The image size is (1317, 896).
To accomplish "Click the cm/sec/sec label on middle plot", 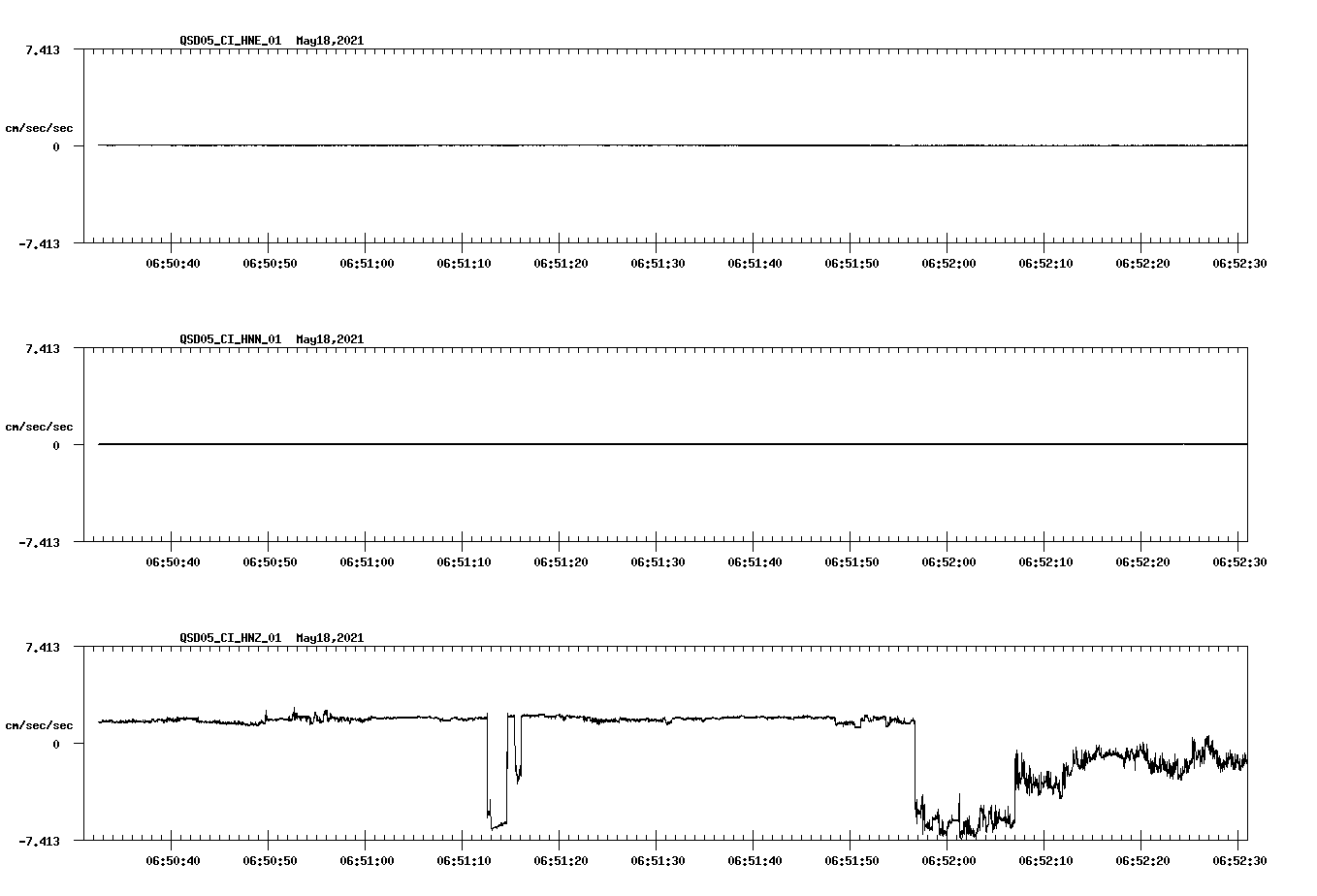I will [x=40, y=426].
